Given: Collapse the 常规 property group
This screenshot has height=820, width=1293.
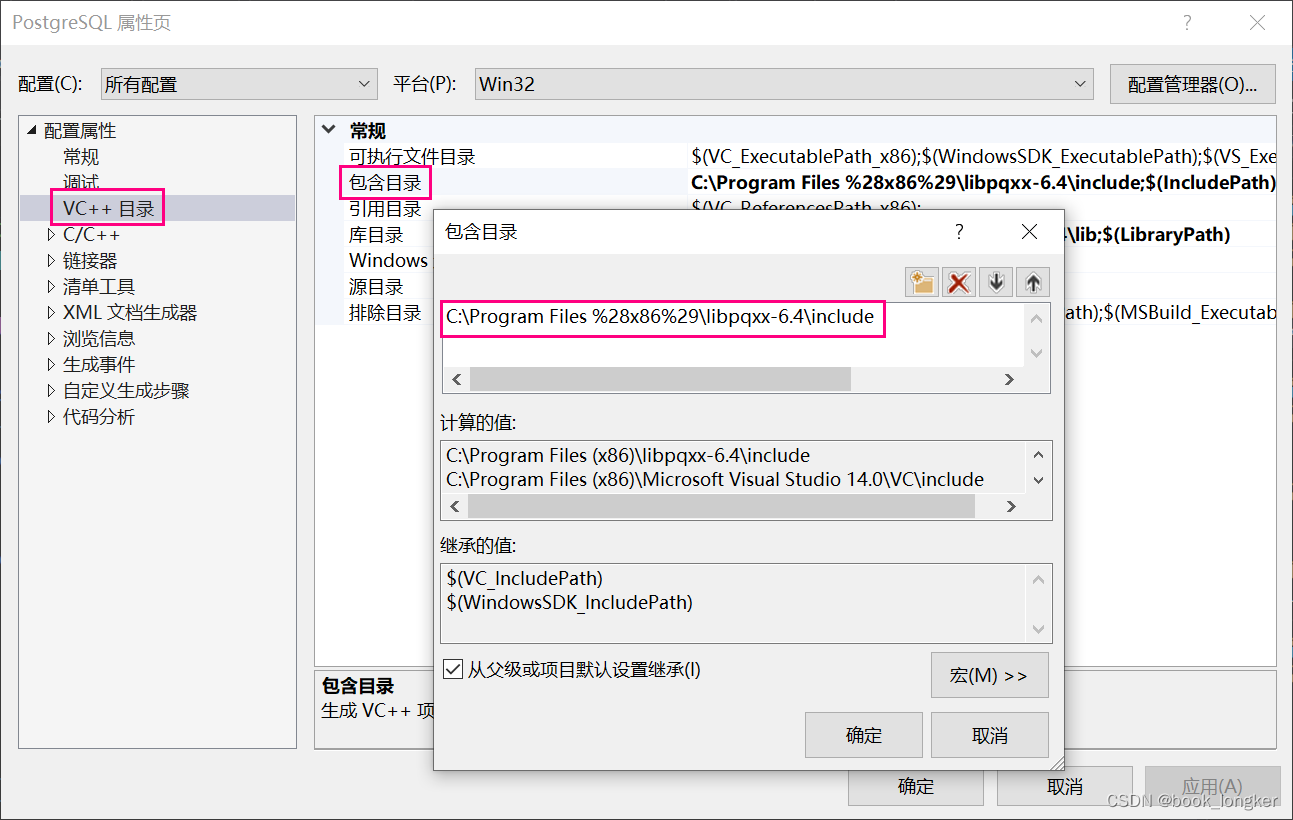Looking at the screenshot, I should [x=329, y=130].
